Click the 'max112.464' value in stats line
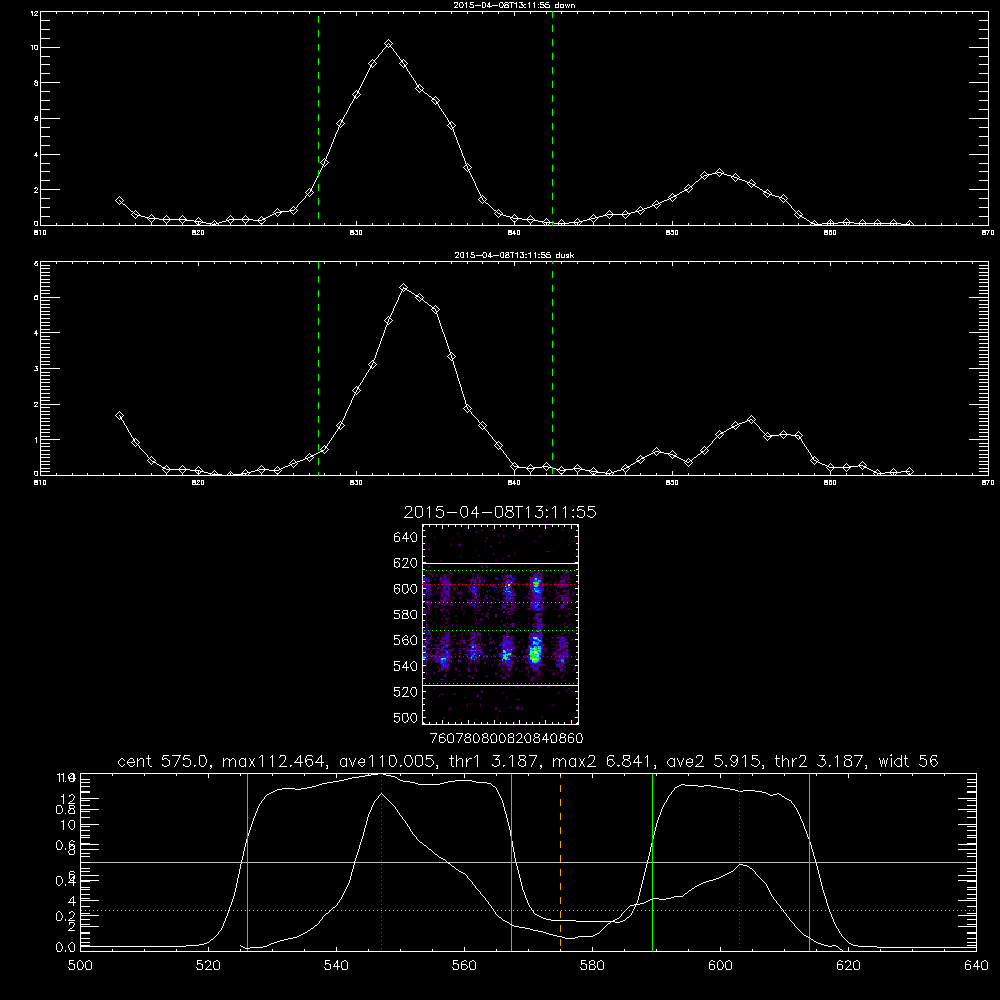The height and width of the screenshot is (1000, 1000). 274,761
